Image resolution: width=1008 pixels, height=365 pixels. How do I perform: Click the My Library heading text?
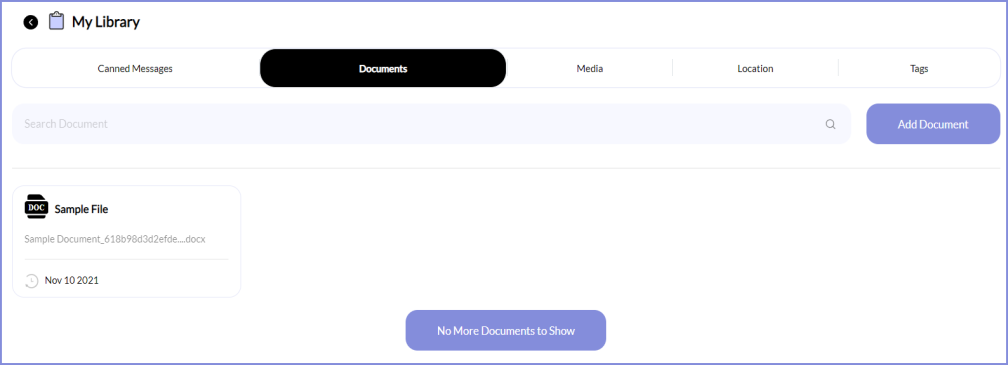pyautogui.click(x=106, y=22)
